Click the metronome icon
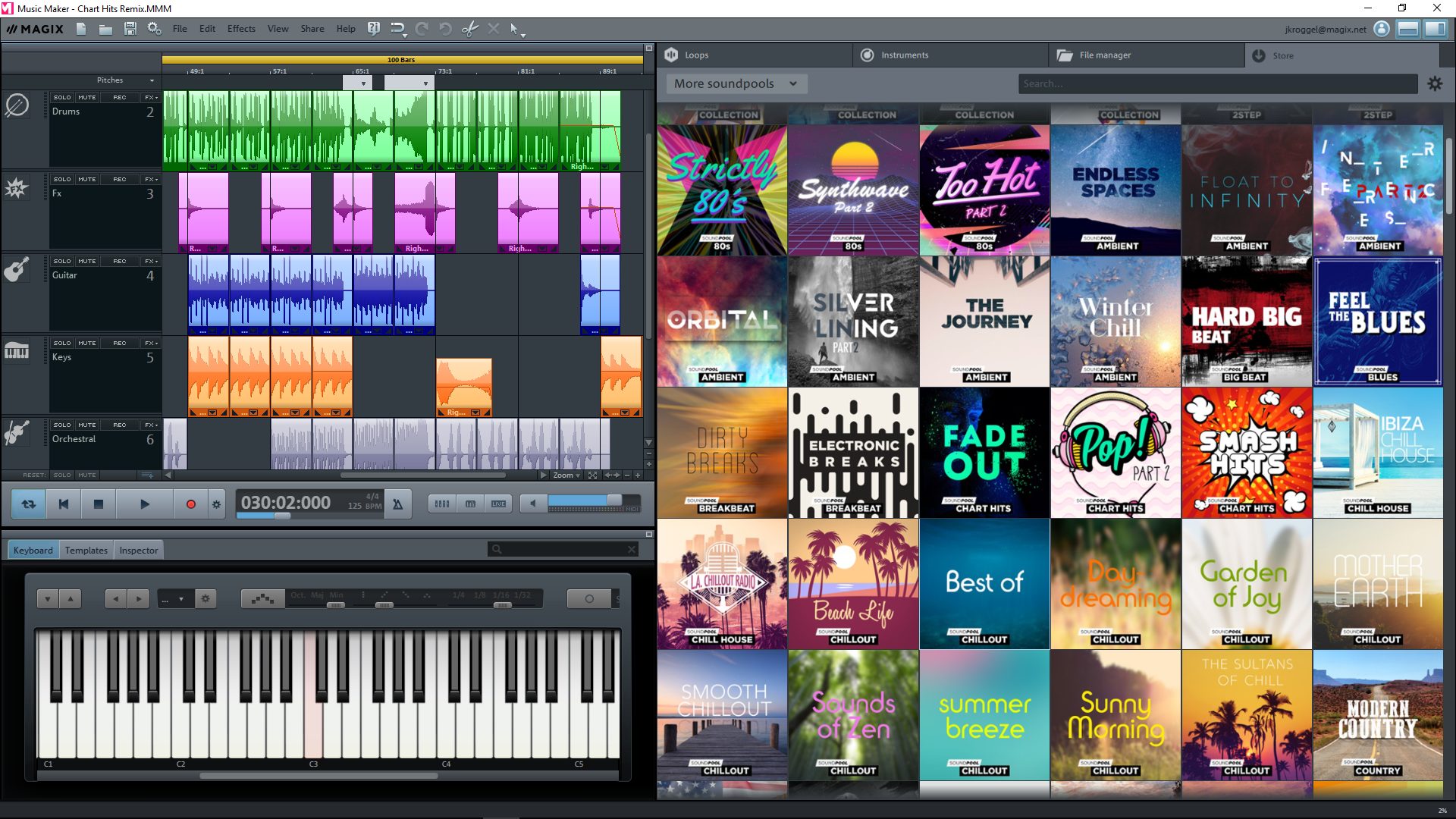The height and width of the screenshot is (819, 1456). [x=397, y=504]
